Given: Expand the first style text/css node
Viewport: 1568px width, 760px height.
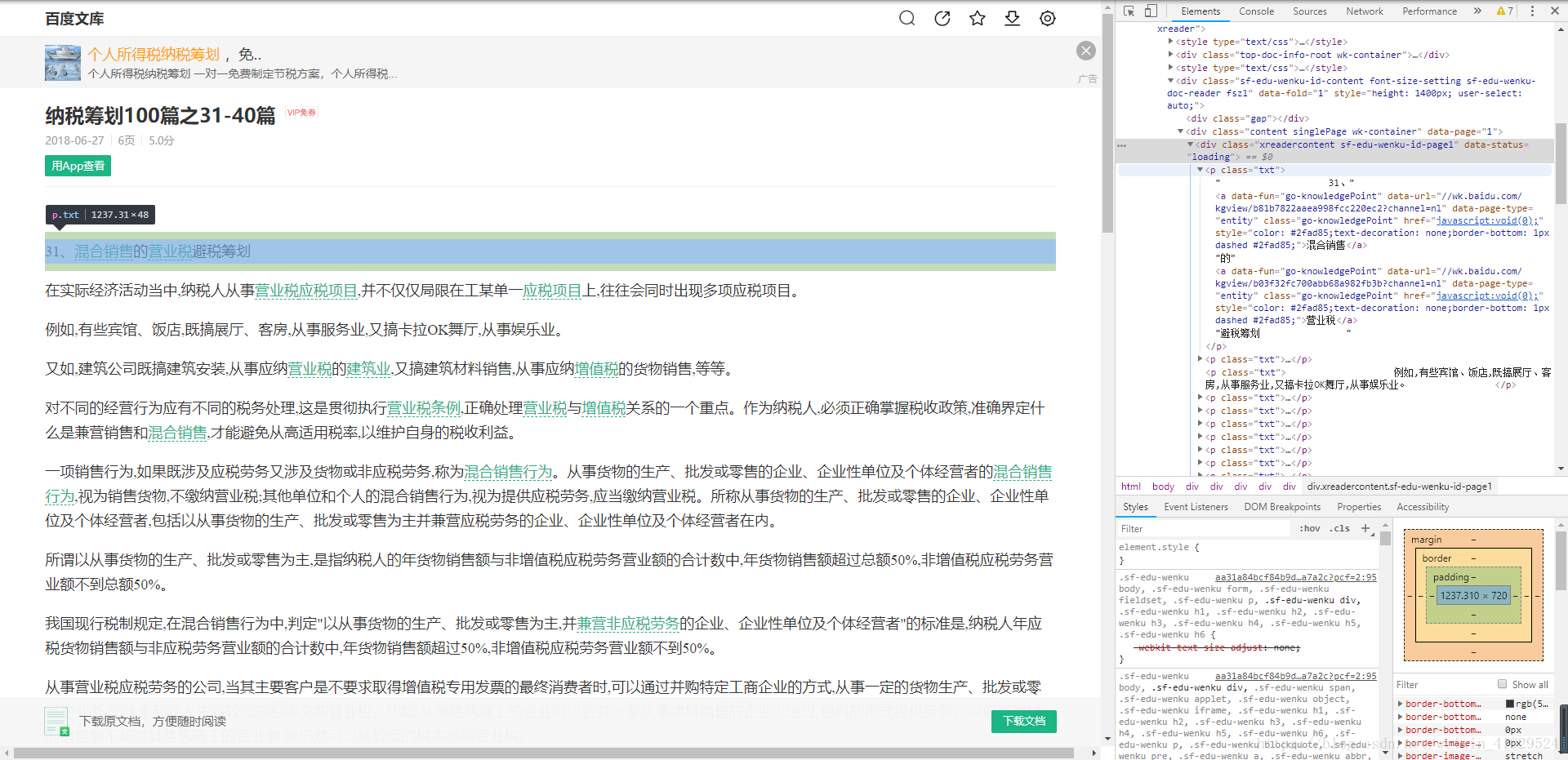Looking at the screenshot, I should (x=1171, y=42).
